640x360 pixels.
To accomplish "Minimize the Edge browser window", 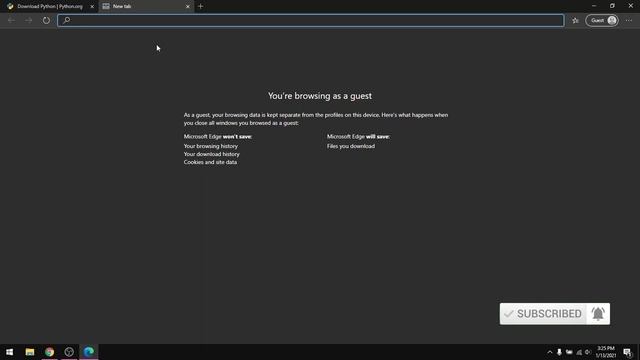I will 594,6.
